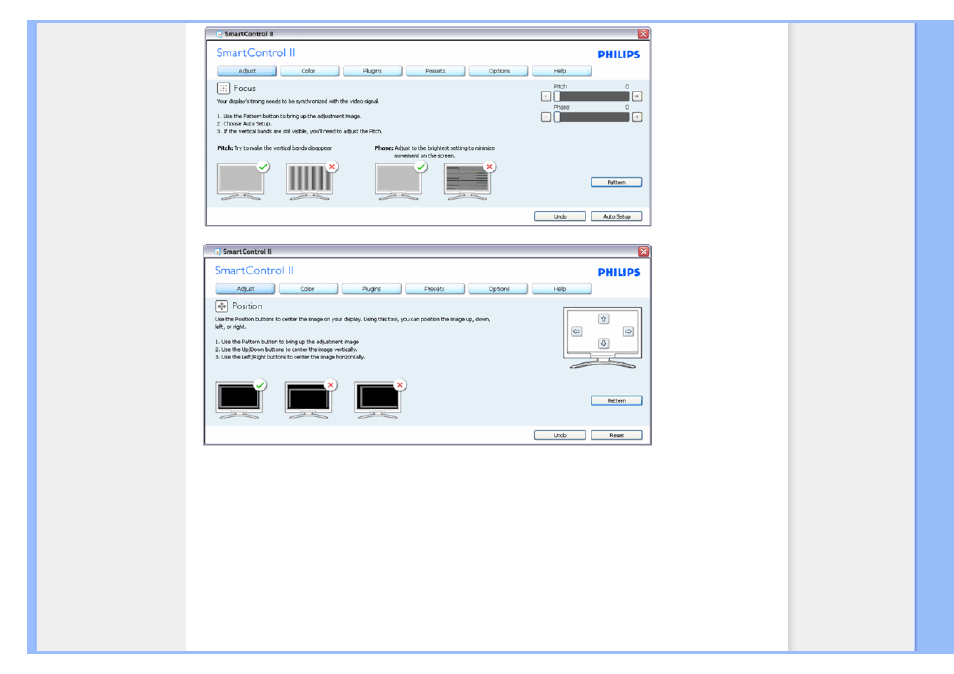Increase Pitch with the plus button
The height and width of the screenshot is (674, 954).
[637, 96]
